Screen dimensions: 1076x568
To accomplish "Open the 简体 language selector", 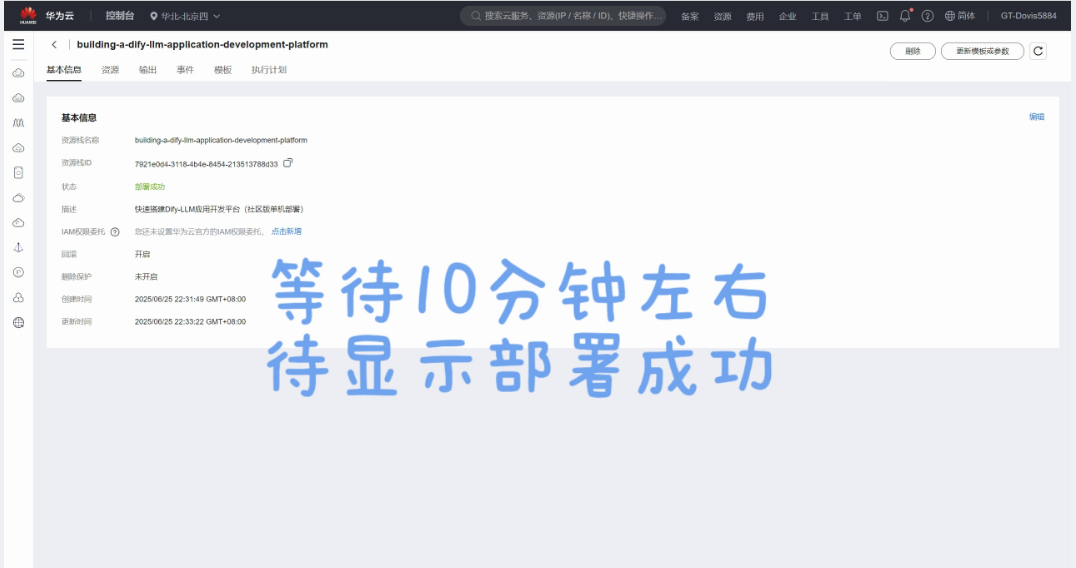I will [959, 16].
